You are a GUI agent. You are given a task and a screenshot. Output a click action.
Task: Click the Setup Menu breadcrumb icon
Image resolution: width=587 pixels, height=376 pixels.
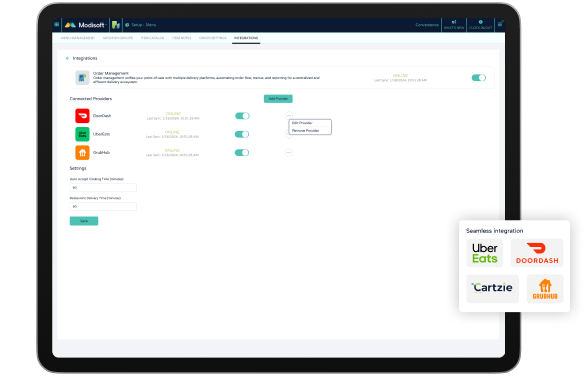pos(127,25)
